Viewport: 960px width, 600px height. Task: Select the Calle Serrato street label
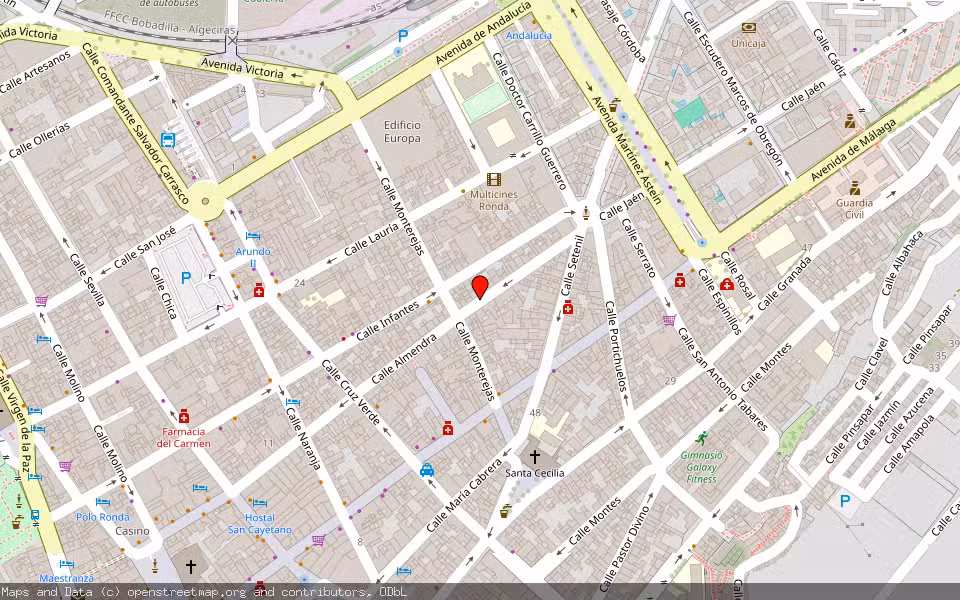click(x=639, y=247)
